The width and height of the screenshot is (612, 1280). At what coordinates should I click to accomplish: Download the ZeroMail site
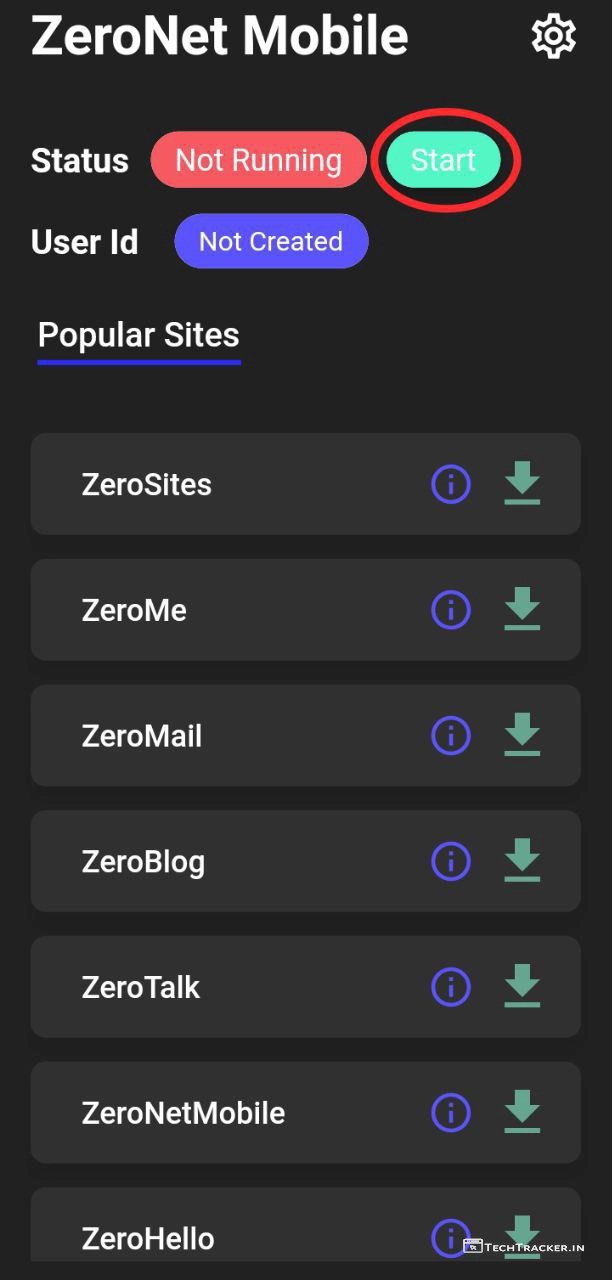tap(522, 736)
